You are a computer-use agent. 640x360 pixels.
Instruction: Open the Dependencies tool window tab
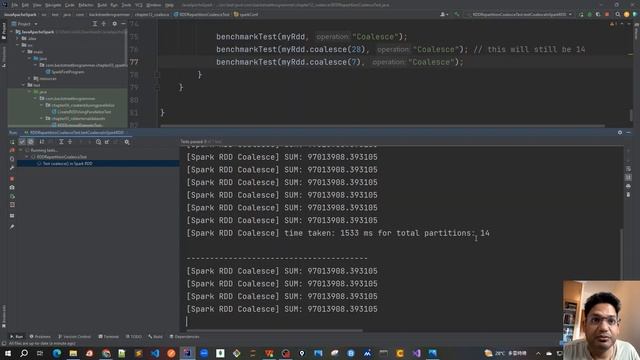click(x=184, y=337)
